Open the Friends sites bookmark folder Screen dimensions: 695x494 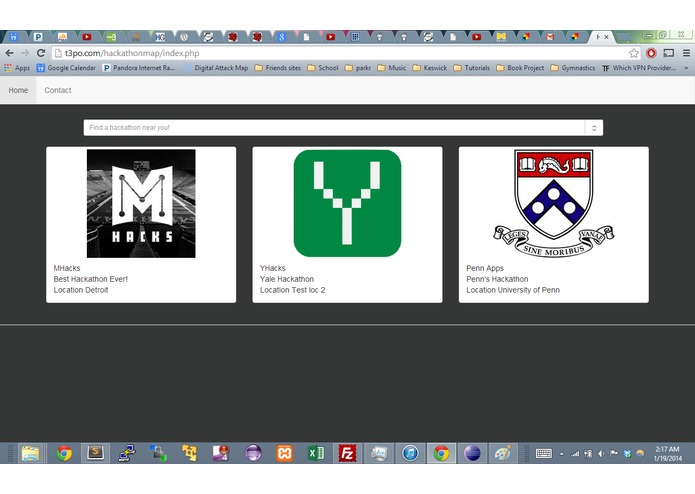[x=277, y=68]
